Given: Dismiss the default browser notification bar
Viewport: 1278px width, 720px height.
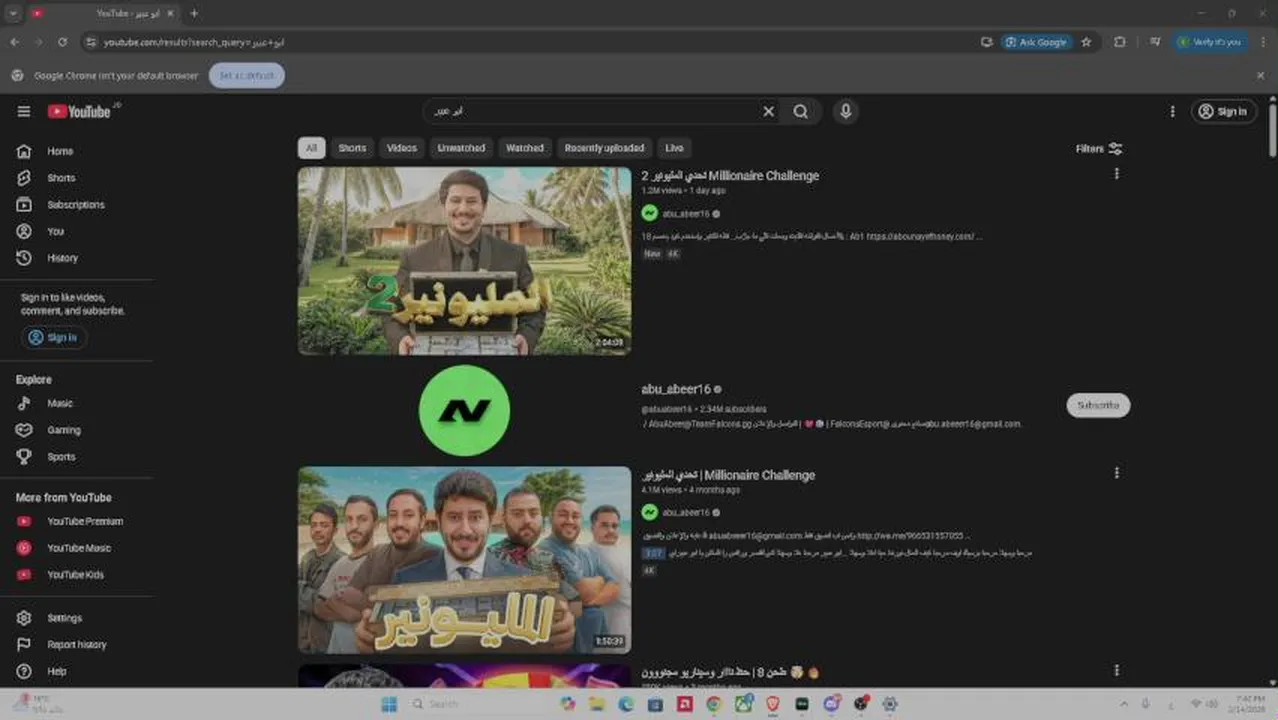Looking at the screenshot, I should click(1260, 75).
